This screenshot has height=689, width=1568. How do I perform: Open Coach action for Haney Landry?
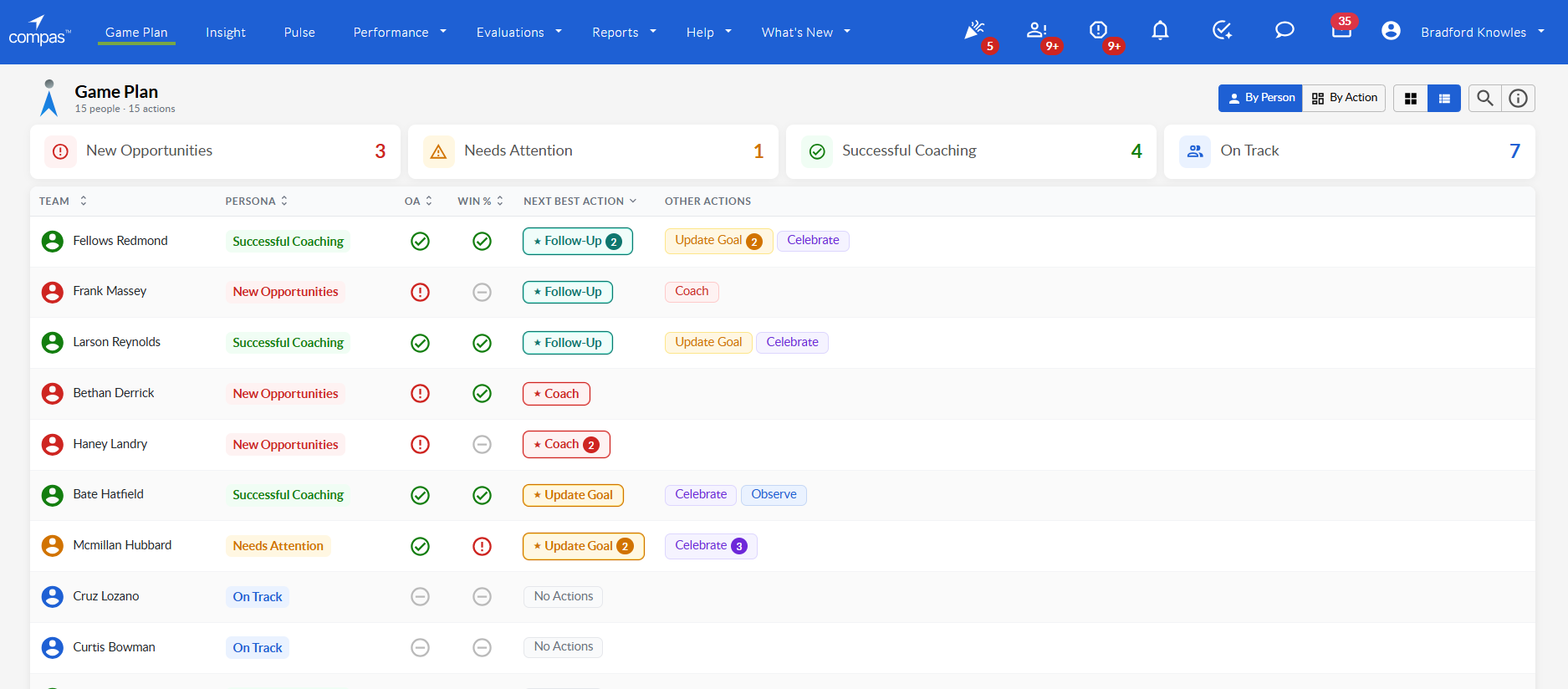click(566, 444)
